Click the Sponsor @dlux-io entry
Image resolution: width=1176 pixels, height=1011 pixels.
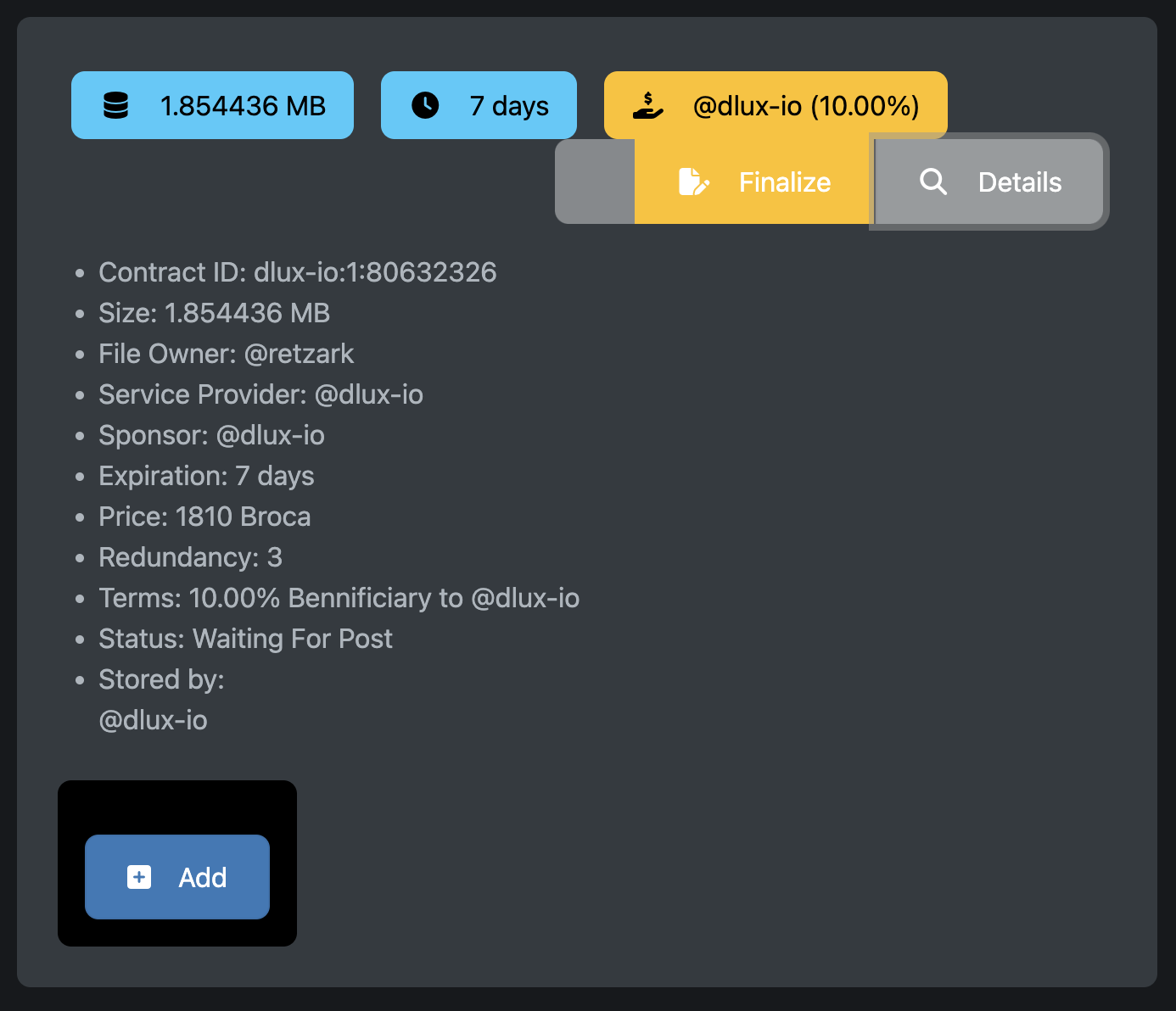tap(211, 435)
